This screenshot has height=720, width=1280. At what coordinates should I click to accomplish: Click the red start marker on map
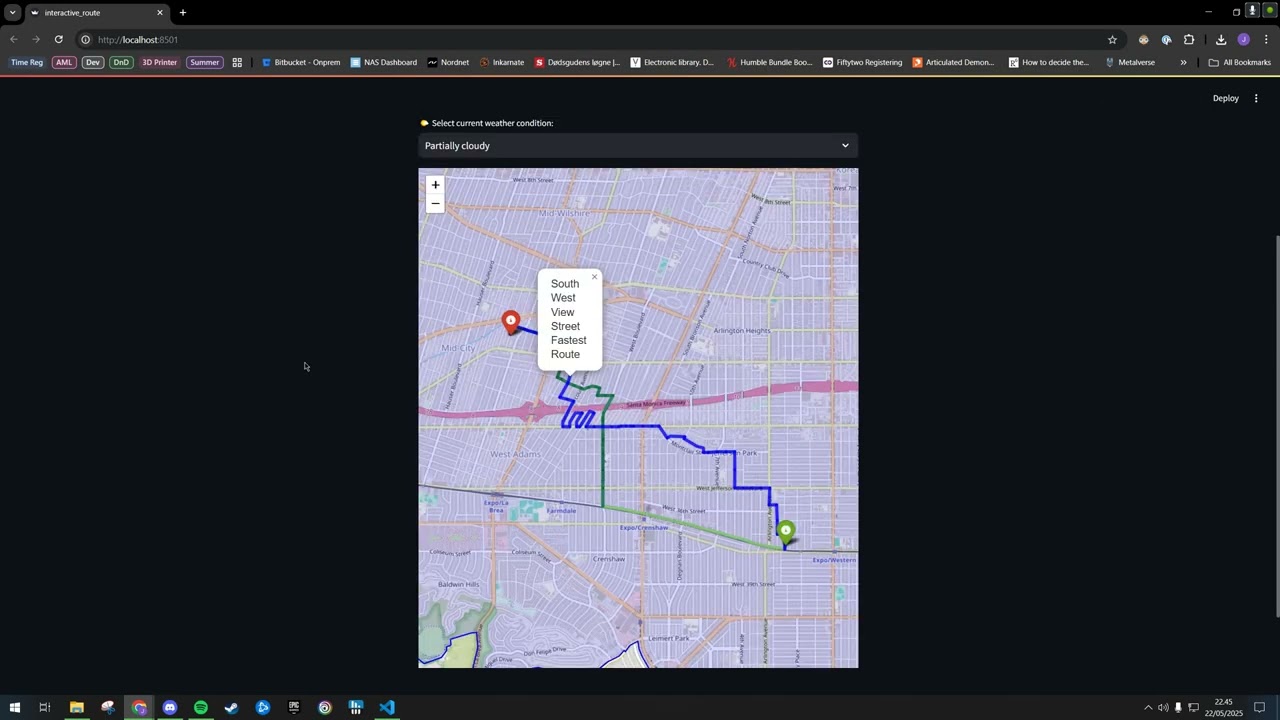[x=510, y=322]
